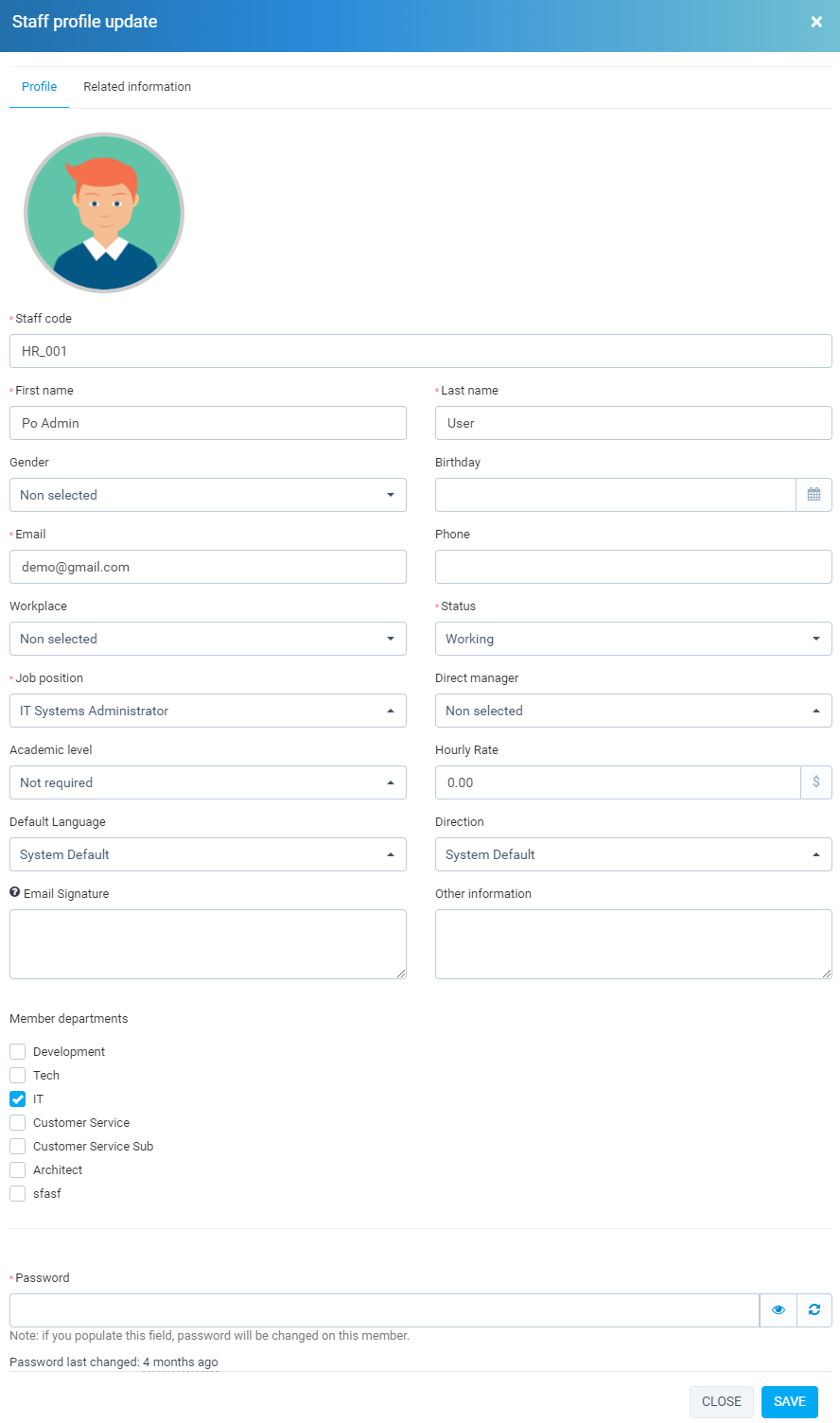
Task: Switch to the Related information tab
Action: coord(136,86)
